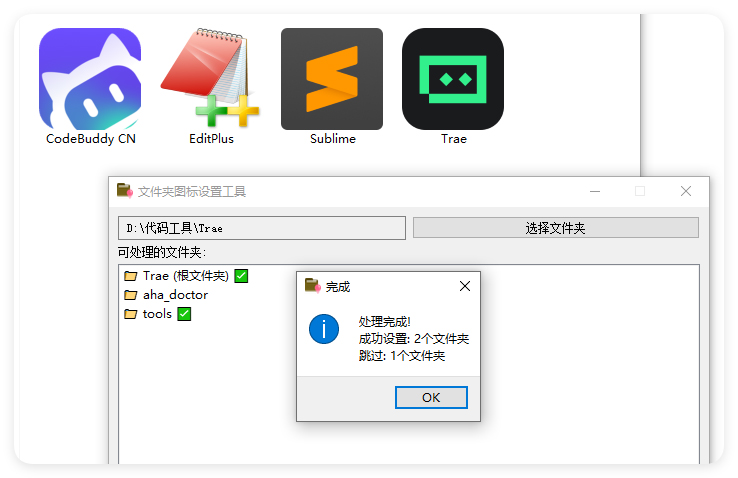The image size is (738, 478).
Task: Click the D:\代码工具\Trae path field
Action: (x=262, y=228)
